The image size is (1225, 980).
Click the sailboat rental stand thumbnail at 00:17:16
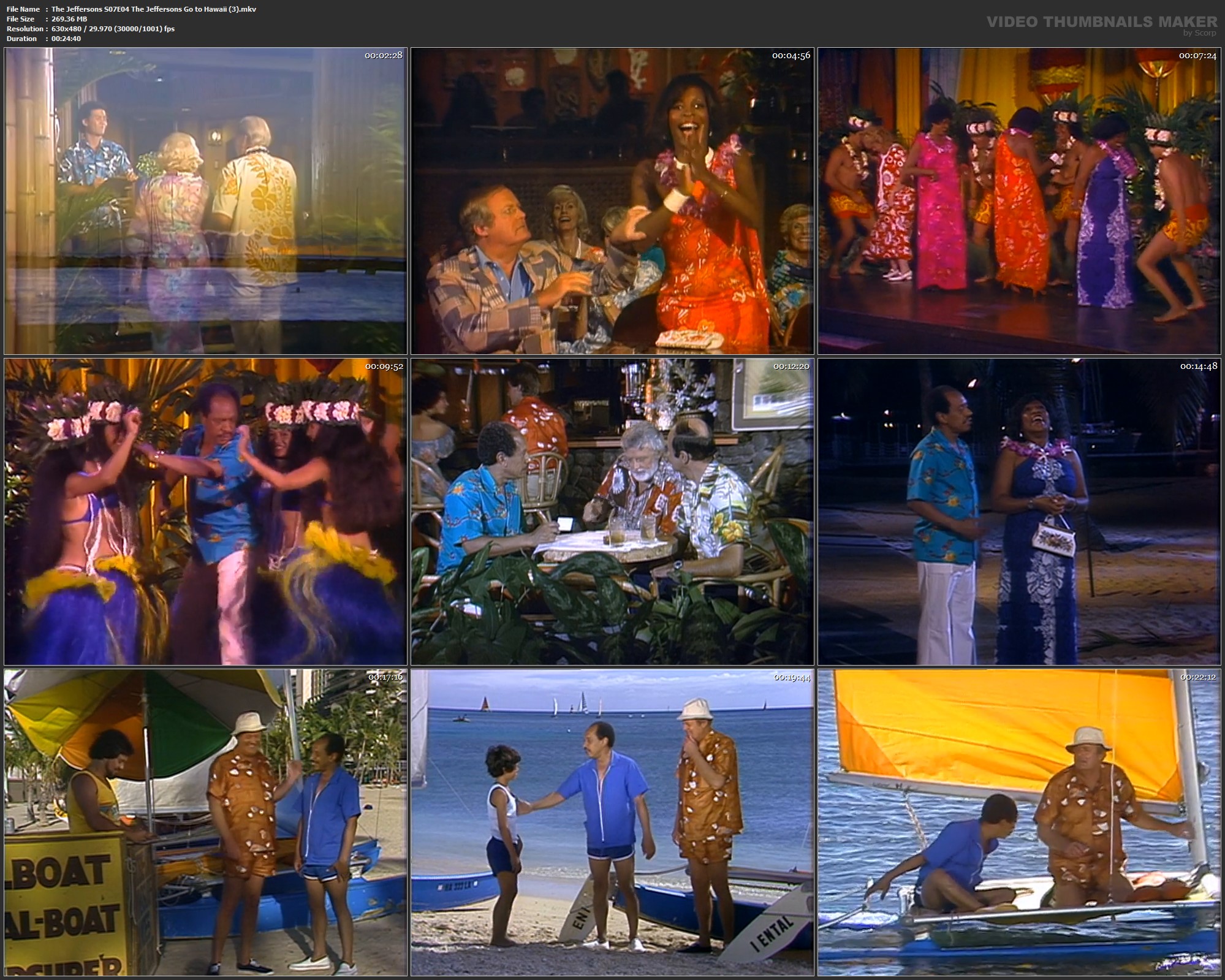(x=205, y=822)
